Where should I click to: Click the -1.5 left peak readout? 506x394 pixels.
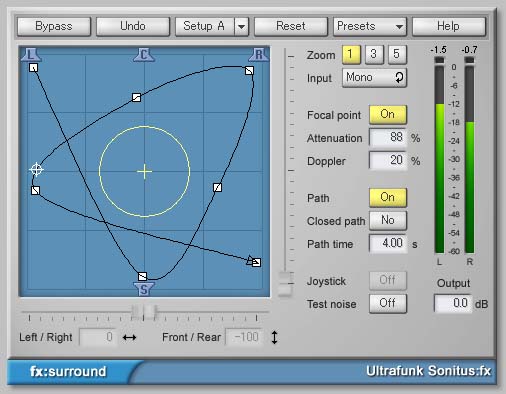pos(438,50)
